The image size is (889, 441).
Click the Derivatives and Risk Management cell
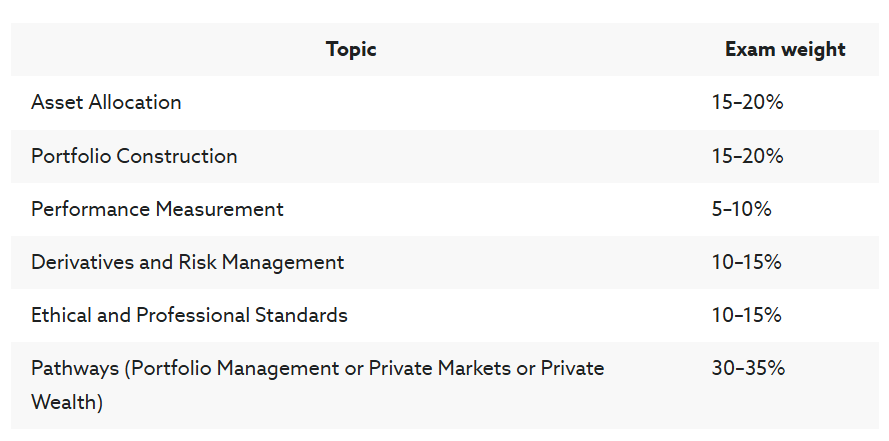(187, 262)
